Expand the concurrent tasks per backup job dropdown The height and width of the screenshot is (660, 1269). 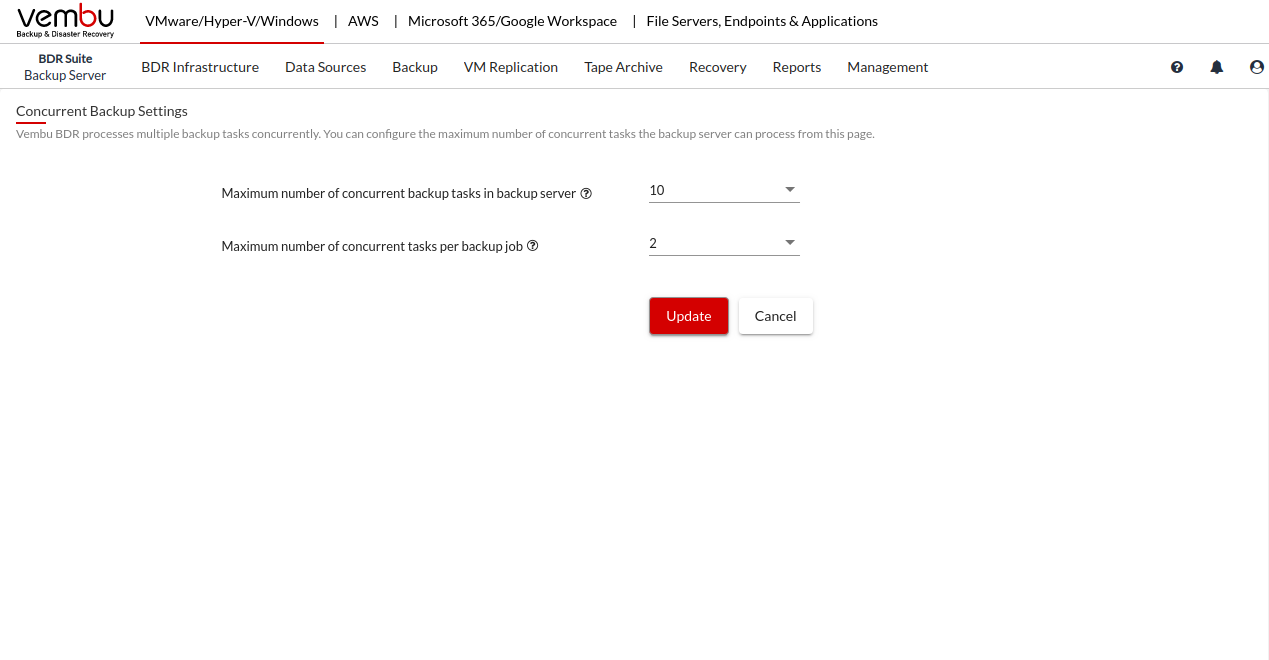tap(724, 243)
